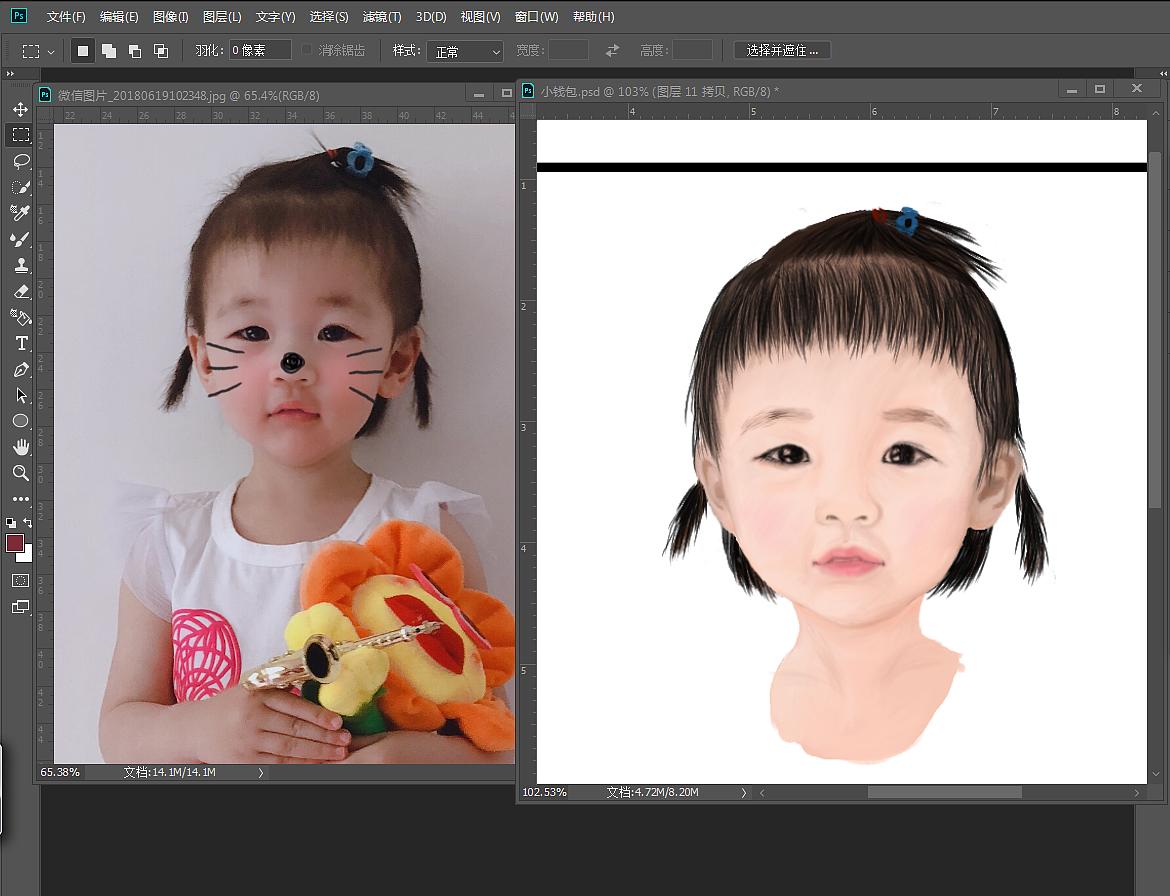Select the Rectangular Marquee tool in the toolbox

pyautogui.click(x=20, y=135)
